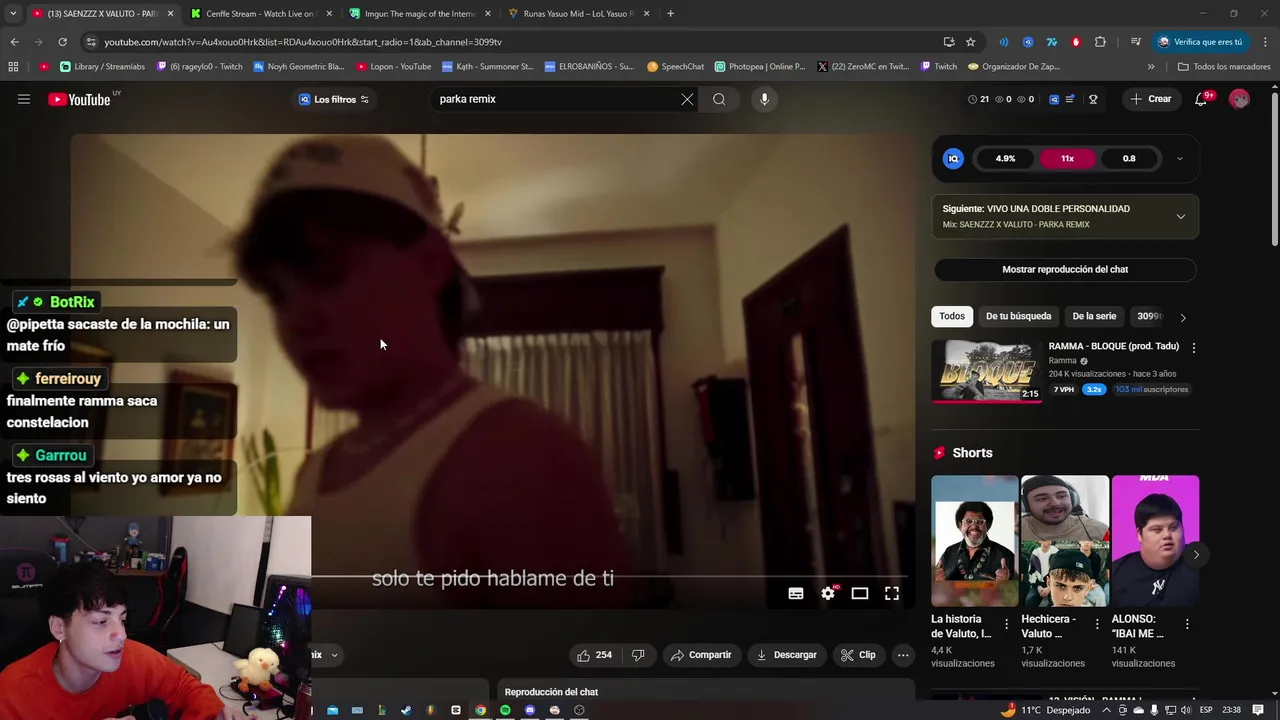Open the YouTube hamburger guide menu

24,99
